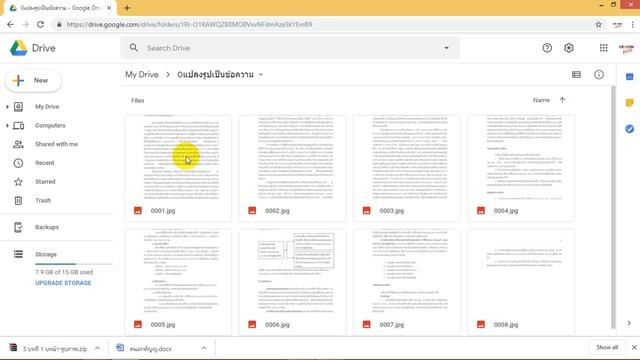Open Backups in the sidebar
The width and height of the screenshot is (640, 360).
click(47, 227)
